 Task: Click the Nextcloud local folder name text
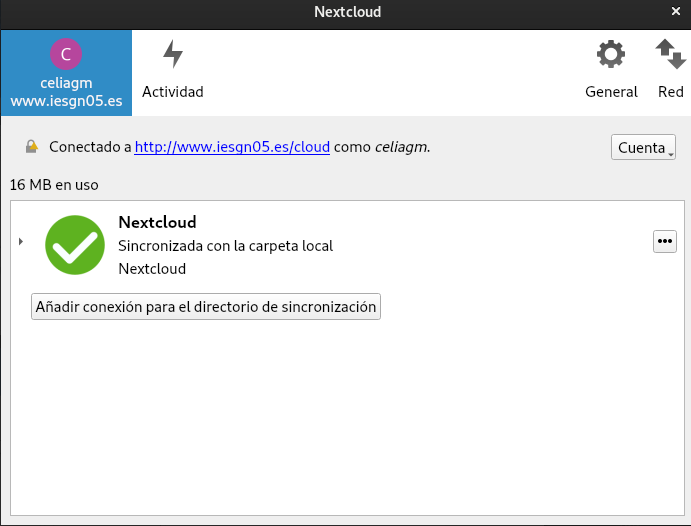[152, 269]
